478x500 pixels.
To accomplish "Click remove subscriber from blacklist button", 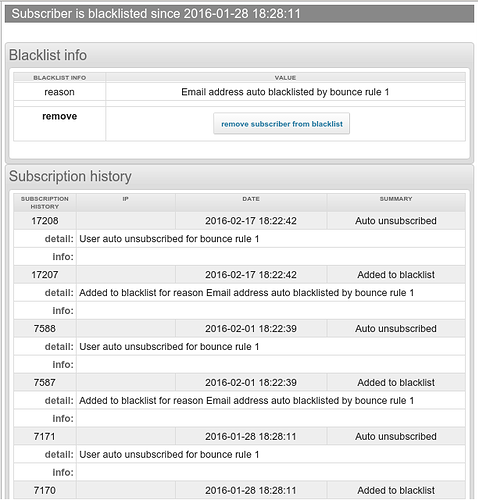I will coord(282,124).
